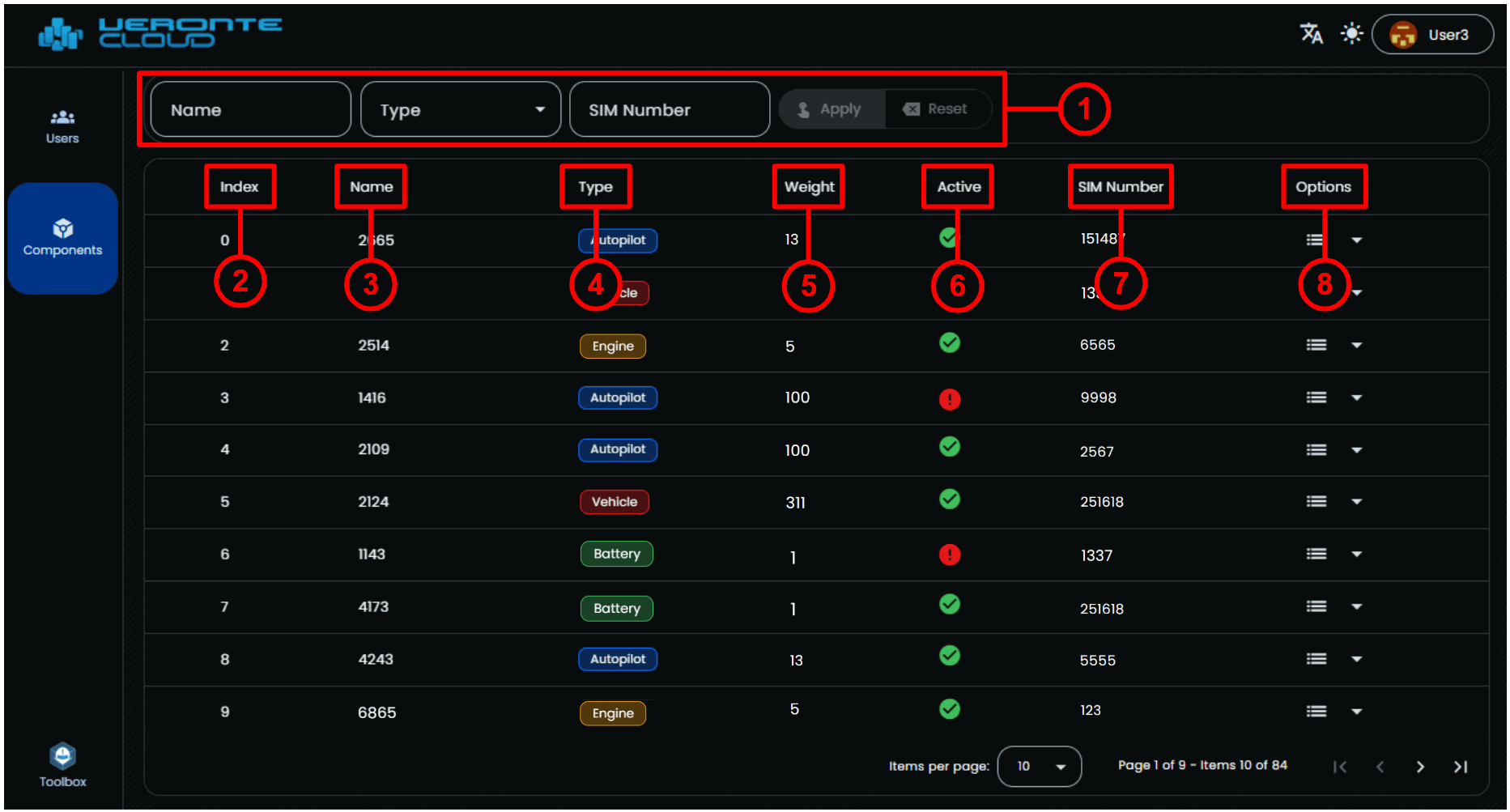Screen dimensions: 1510x812
Task: Open list options icon for component 2514
Action: [1316, 346]
